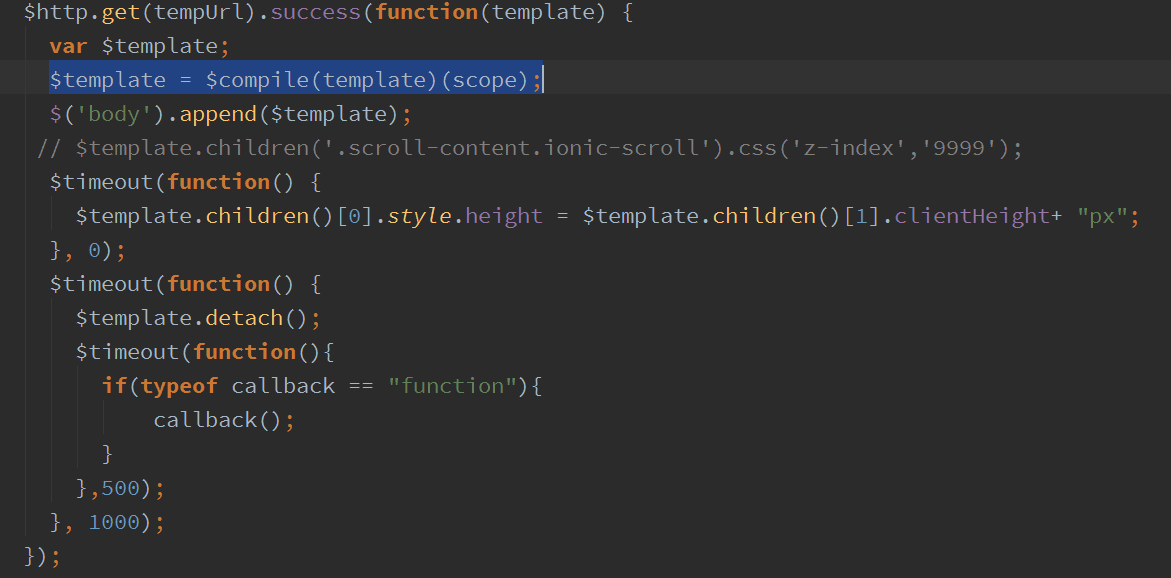The image size is (1171, 578).
Task: Click the typeof keyword
Action: point(179,386)
